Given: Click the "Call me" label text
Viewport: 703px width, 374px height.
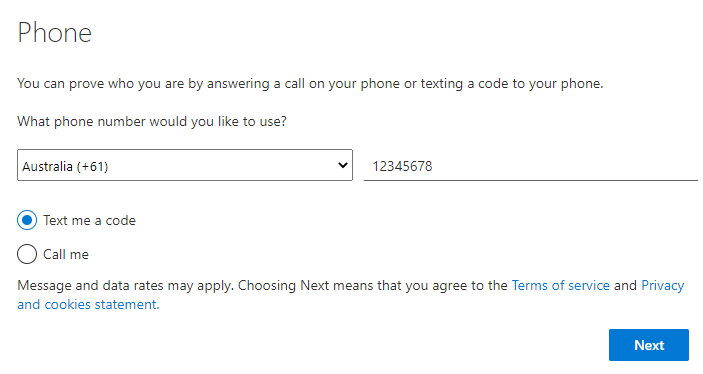Looking at the screenshot, I should pyautogui.click(x=66, y=255).
